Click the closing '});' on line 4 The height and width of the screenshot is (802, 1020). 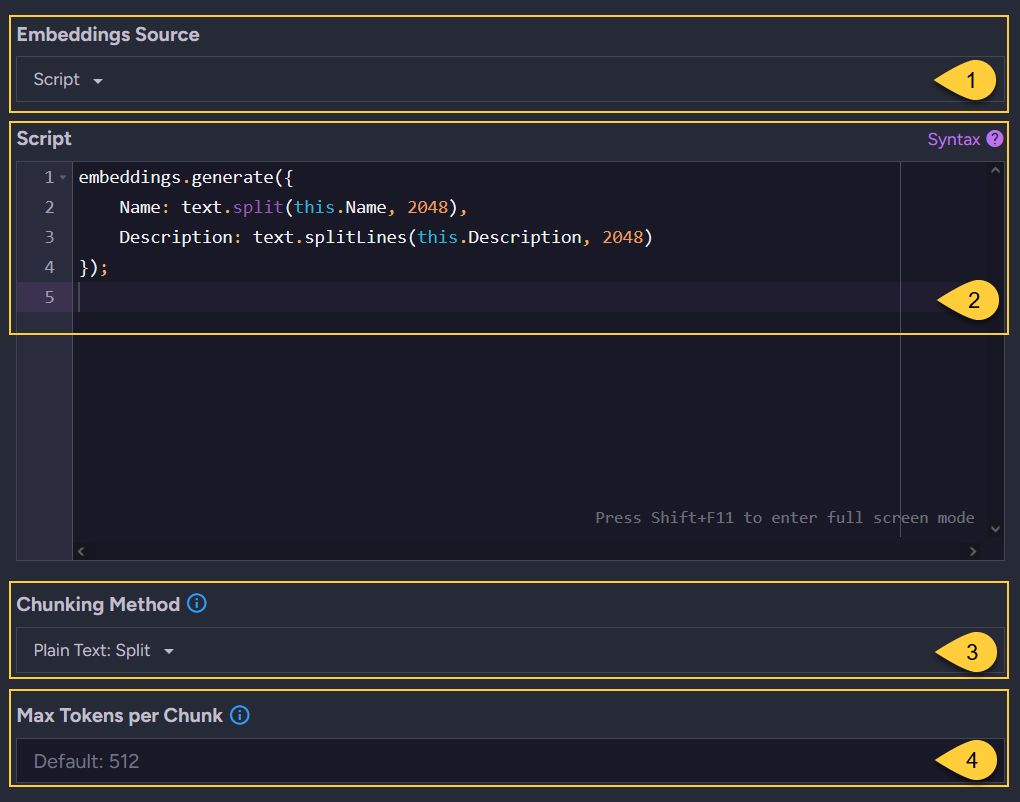(x=94, y=267)
